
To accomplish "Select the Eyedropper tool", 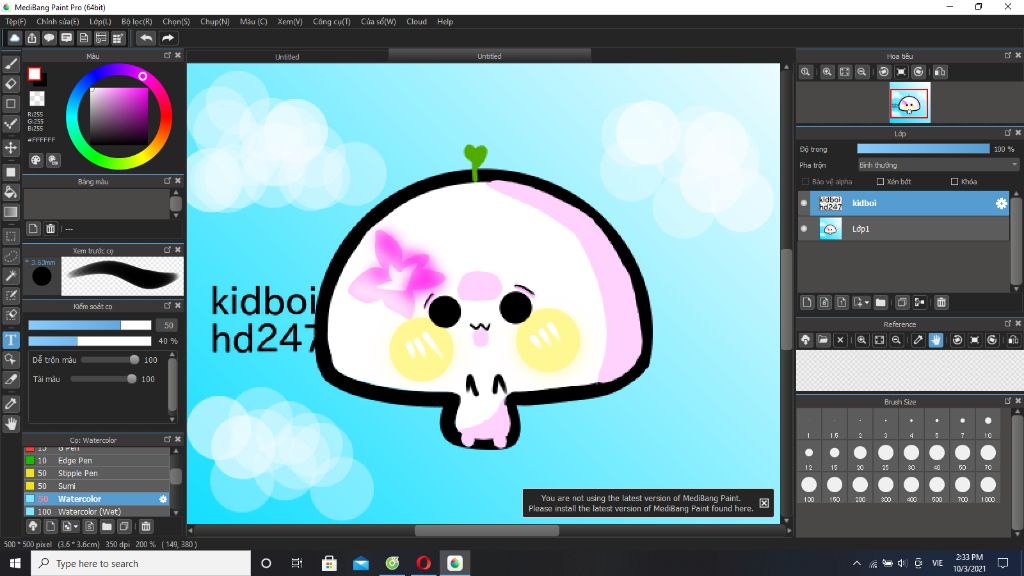I will (11, 404).
